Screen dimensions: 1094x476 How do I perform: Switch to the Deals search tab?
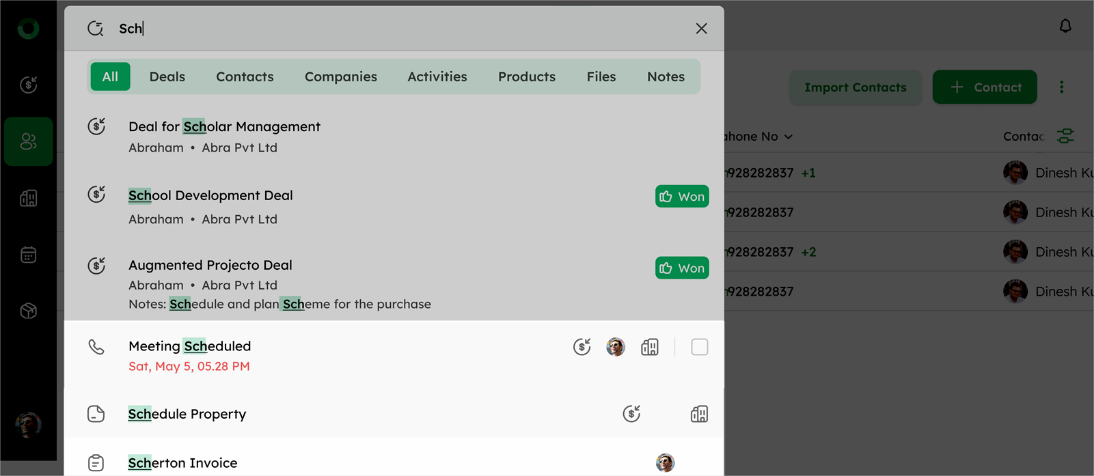[x=167, y=77]
